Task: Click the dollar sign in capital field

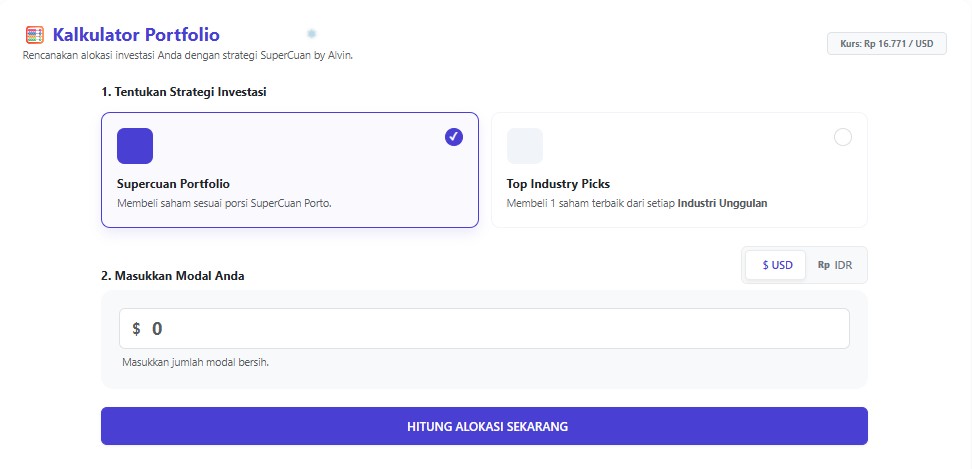Action: coord(136,329)
